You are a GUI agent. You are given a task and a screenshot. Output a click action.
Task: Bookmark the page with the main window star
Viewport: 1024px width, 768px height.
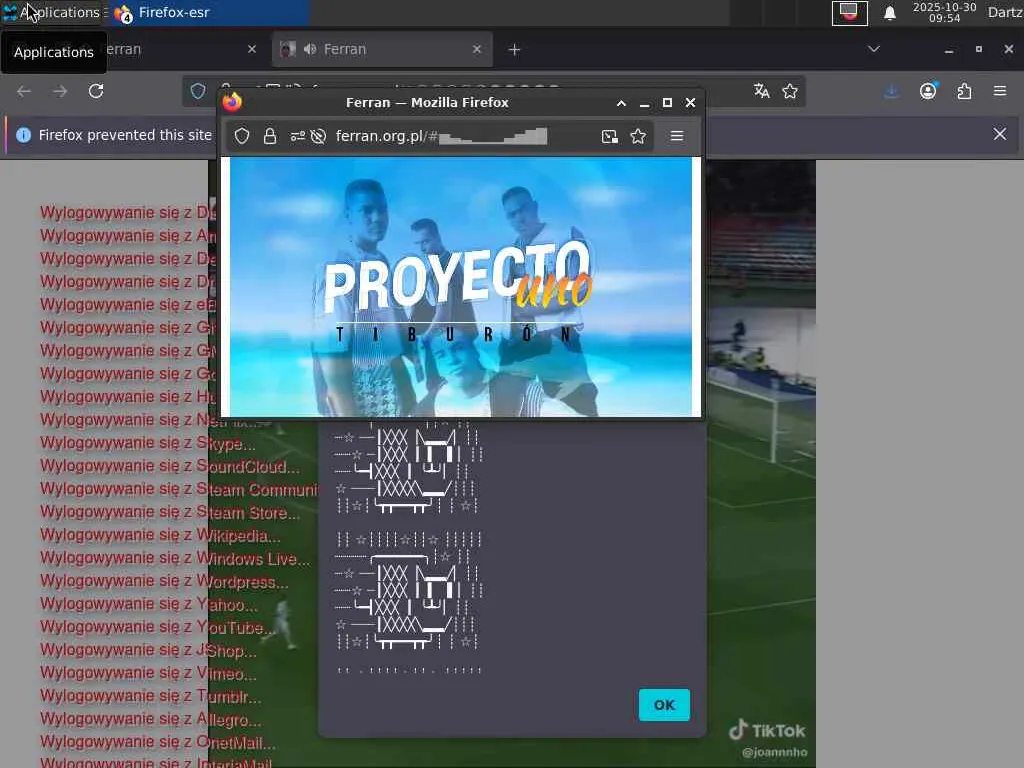point(790,91)
